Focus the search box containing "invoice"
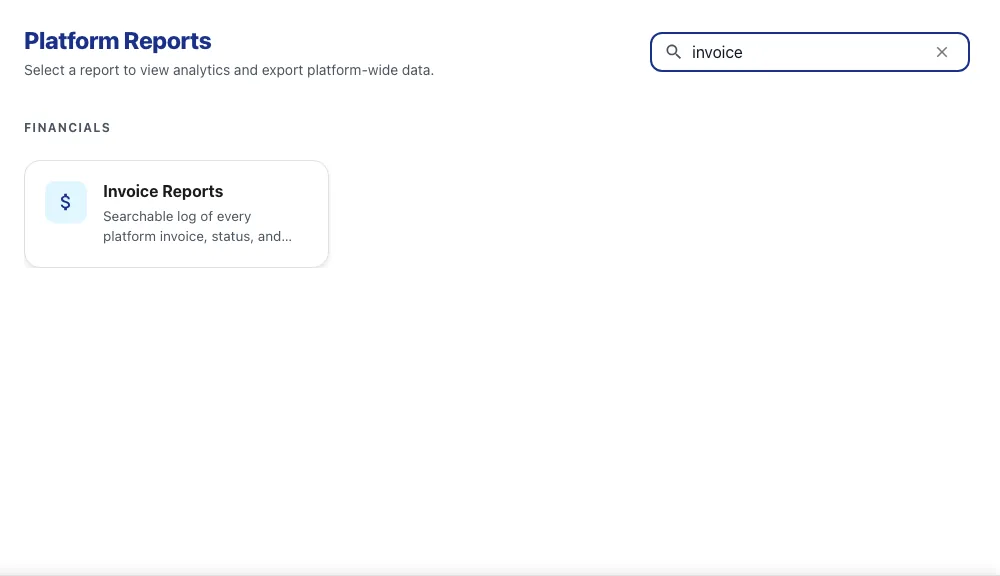The image size is (1000, 576). [809, 52]
